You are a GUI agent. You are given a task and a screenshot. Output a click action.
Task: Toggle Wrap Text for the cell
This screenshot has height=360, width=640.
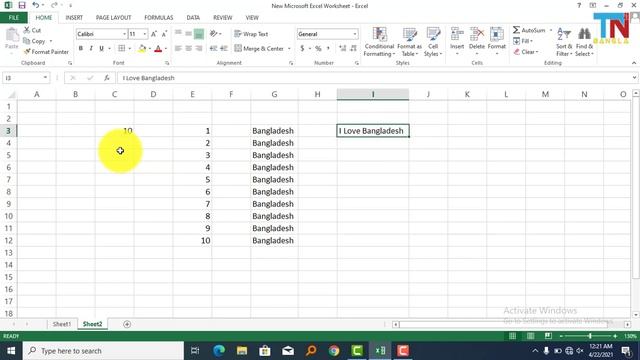(251, 34)
